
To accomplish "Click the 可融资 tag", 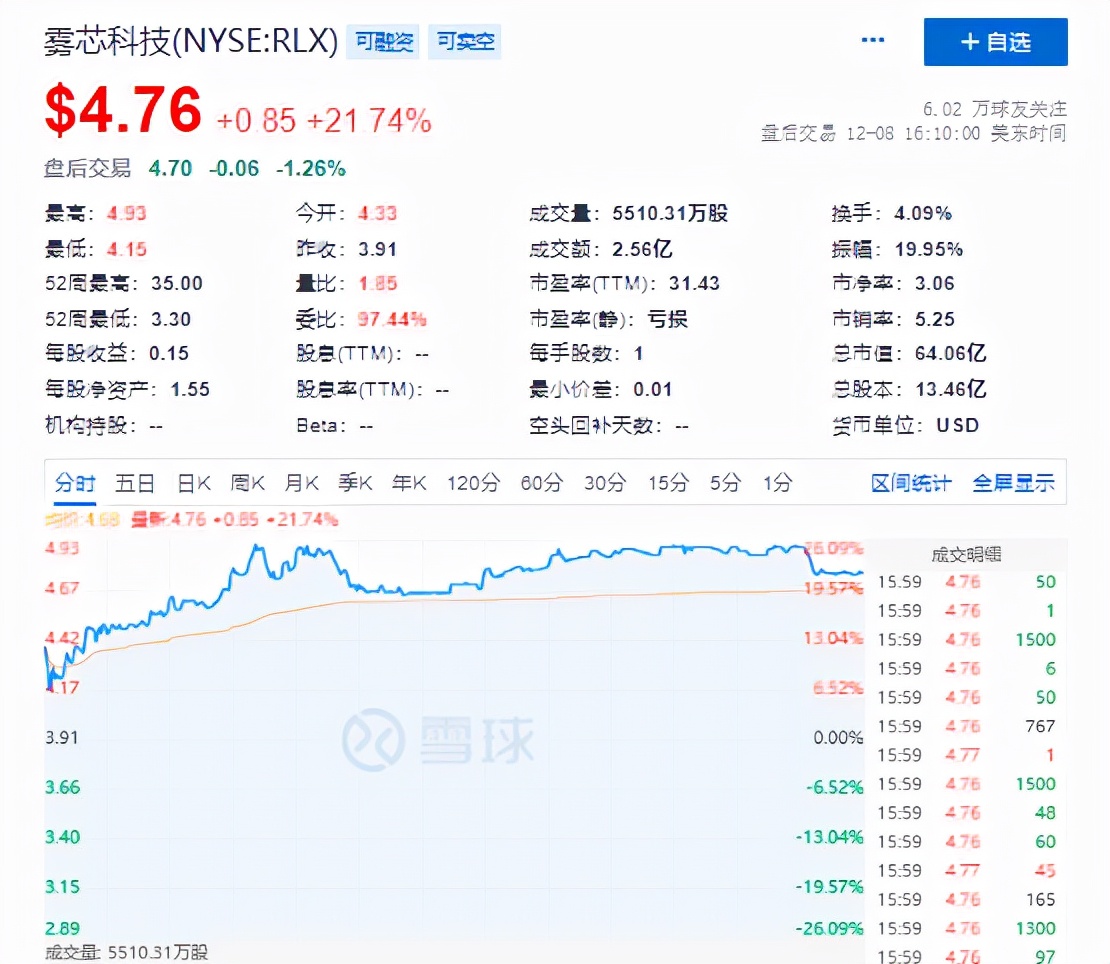I will tap(383, 42).
